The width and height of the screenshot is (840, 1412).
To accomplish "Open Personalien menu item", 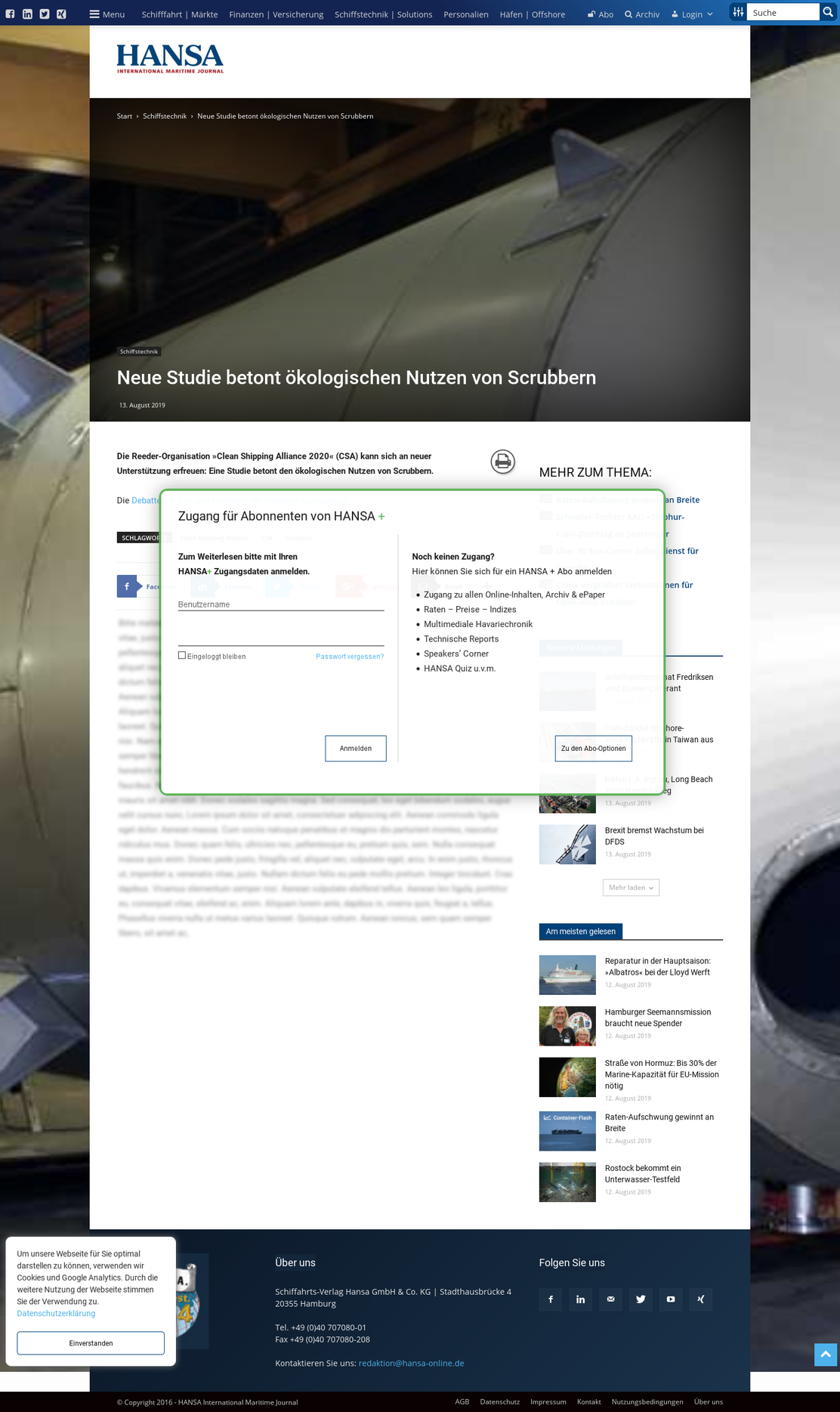I will coord(466,14).
